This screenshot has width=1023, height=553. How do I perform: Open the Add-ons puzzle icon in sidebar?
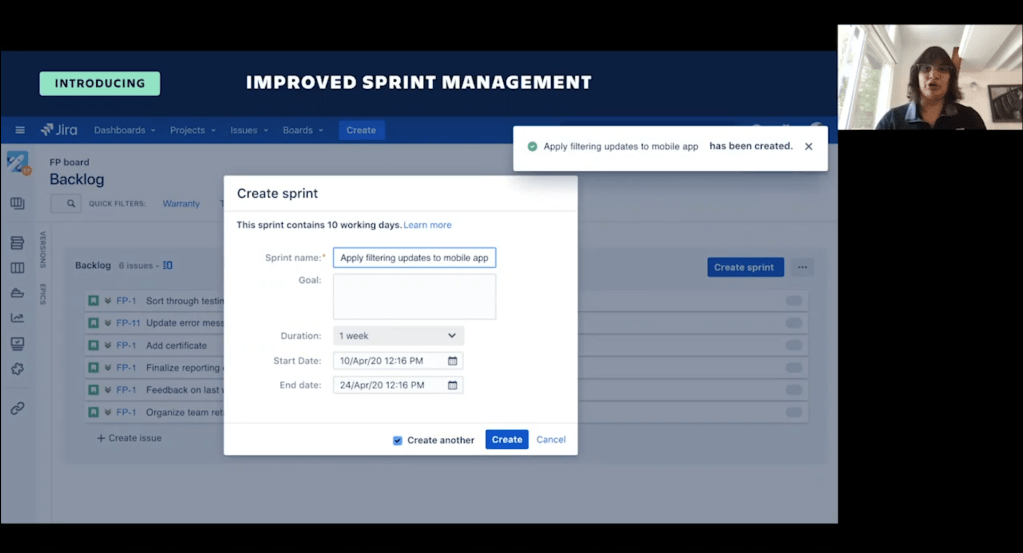17,369
